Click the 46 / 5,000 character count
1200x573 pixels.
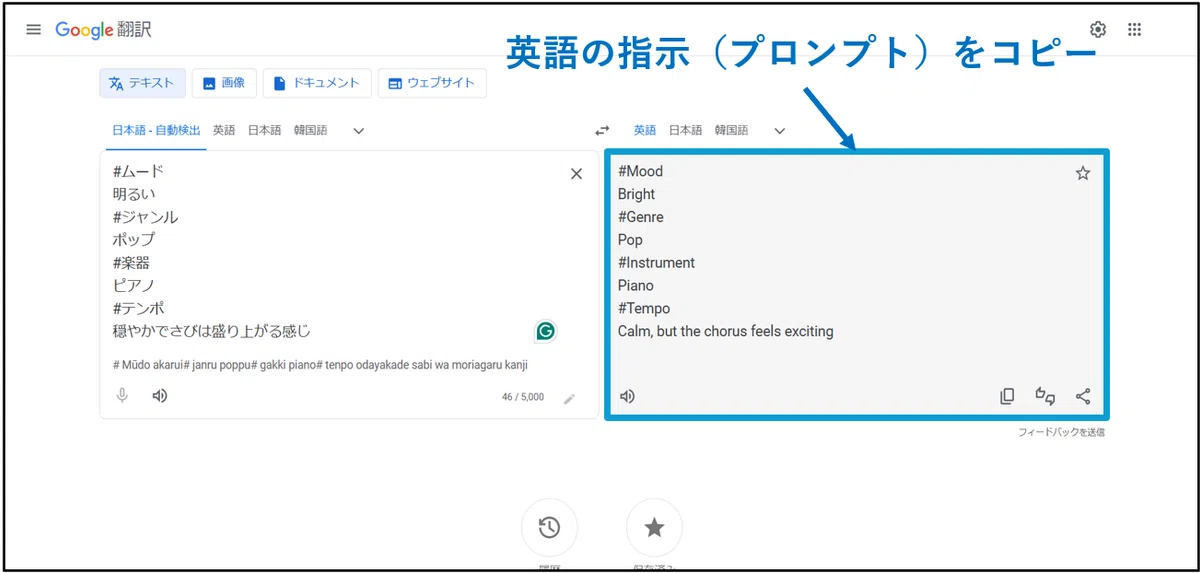click(x=523, y=397)
